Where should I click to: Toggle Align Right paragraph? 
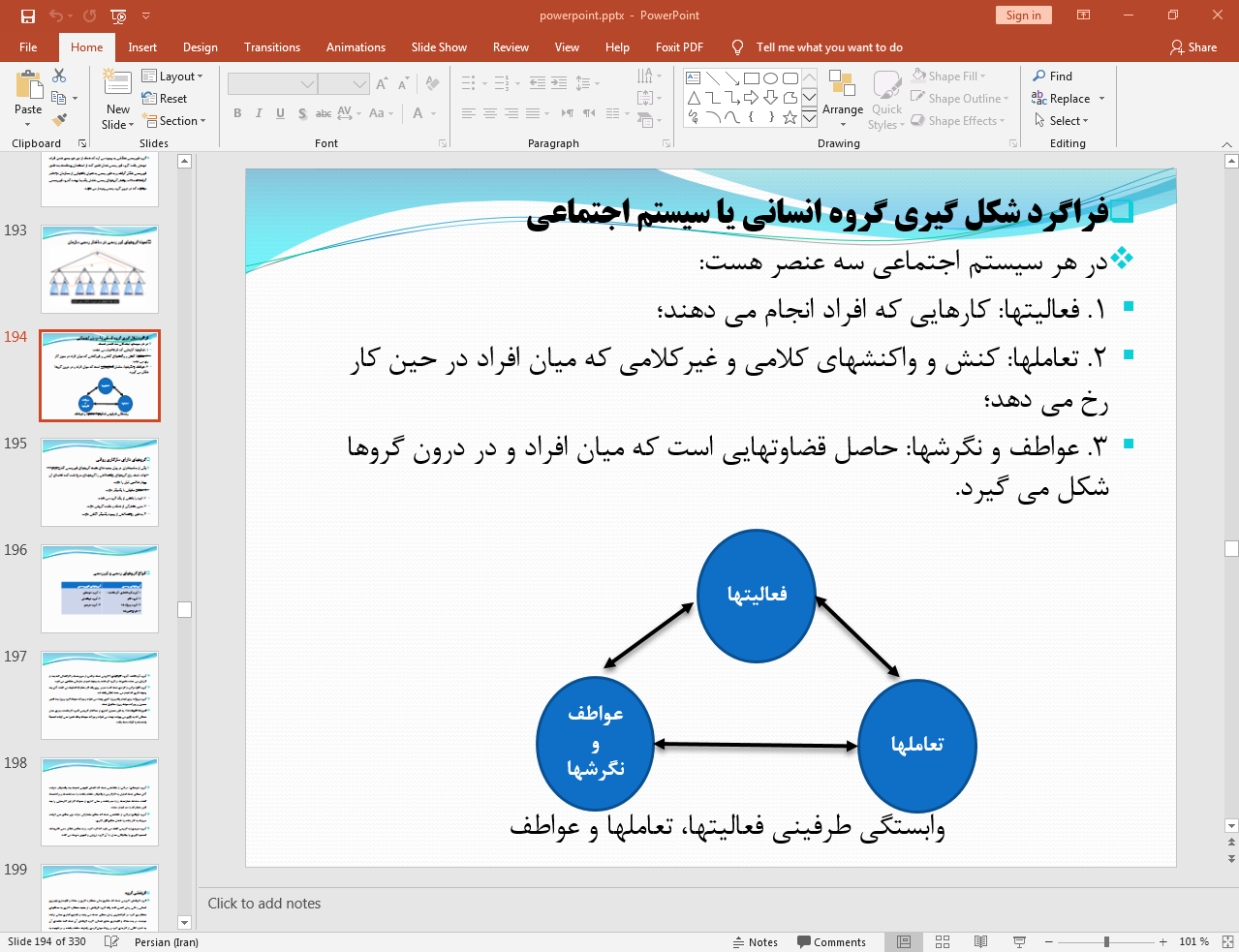(x=511, y=113)
